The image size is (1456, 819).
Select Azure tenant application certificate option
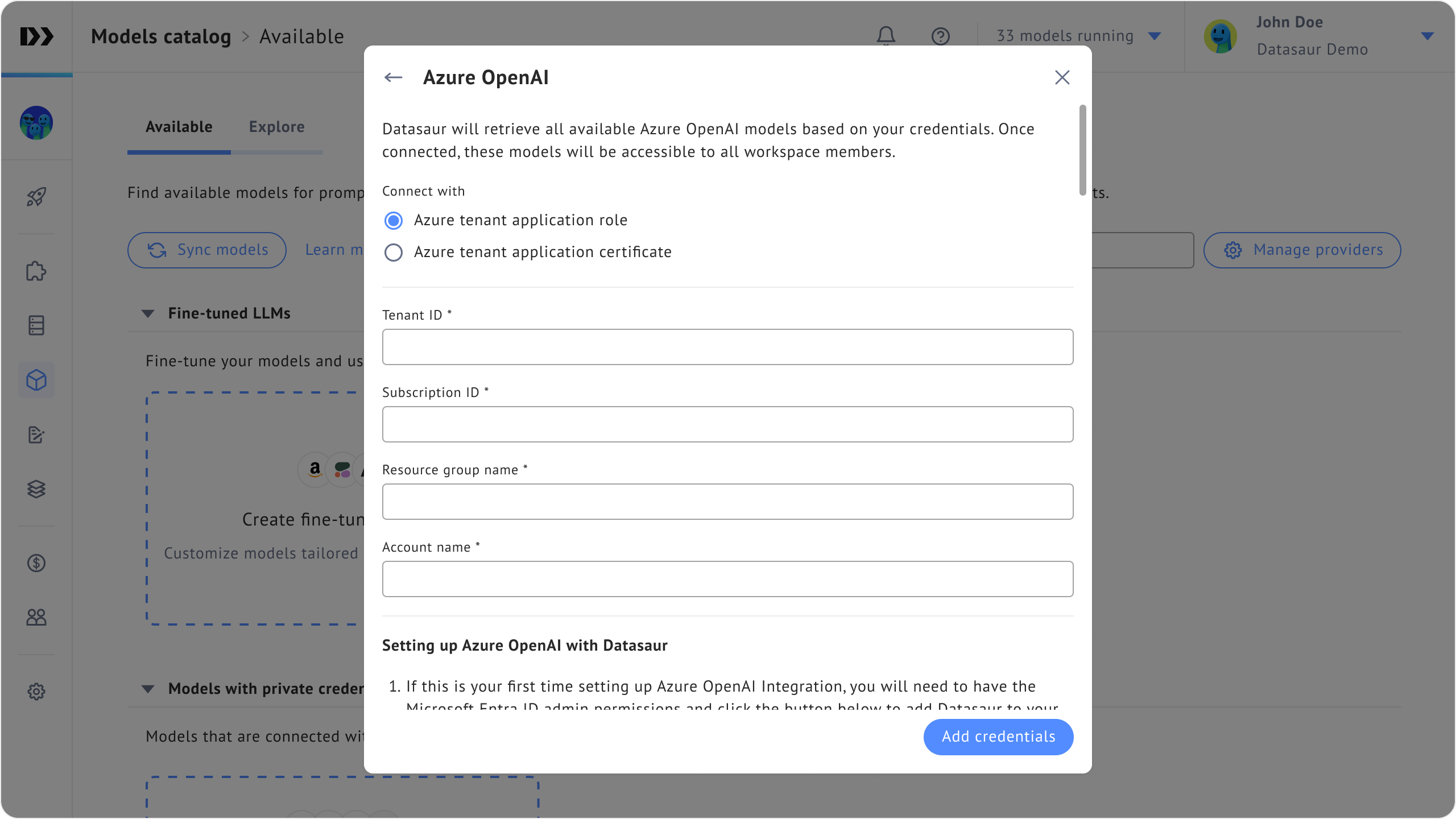pyautogui.click(x=394, y=253)
